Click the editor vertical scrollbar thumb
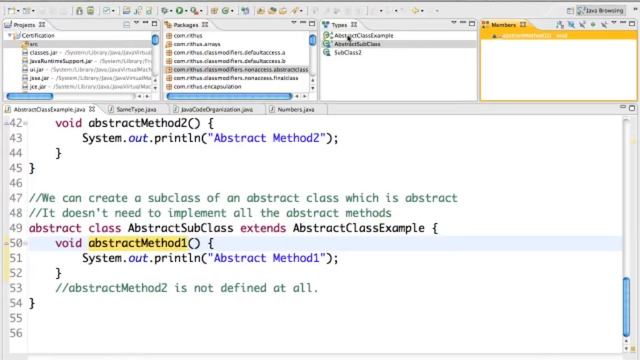 coord(627,307)
